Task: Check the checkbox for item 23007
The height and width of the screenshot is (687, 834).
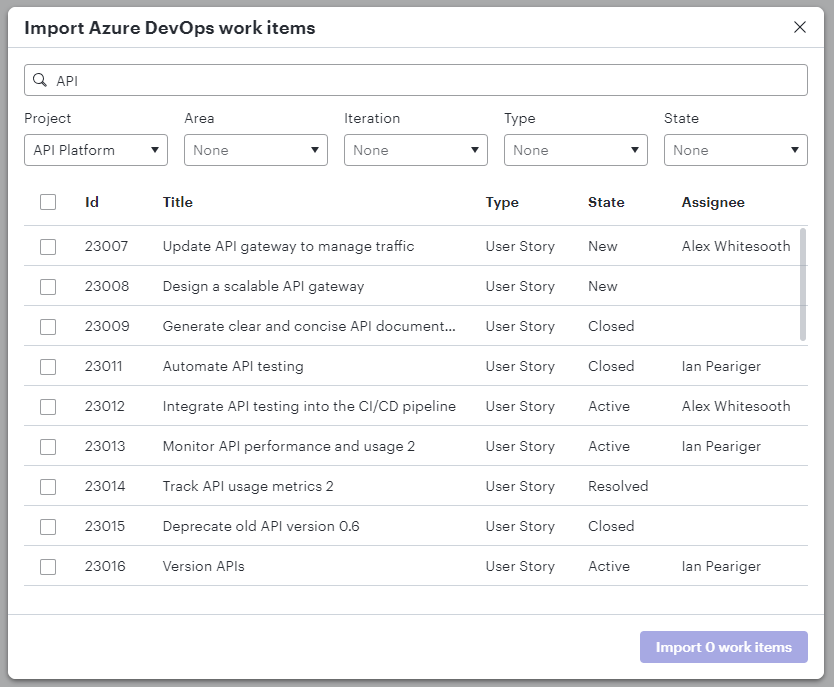Action: (x=48, y=246)
